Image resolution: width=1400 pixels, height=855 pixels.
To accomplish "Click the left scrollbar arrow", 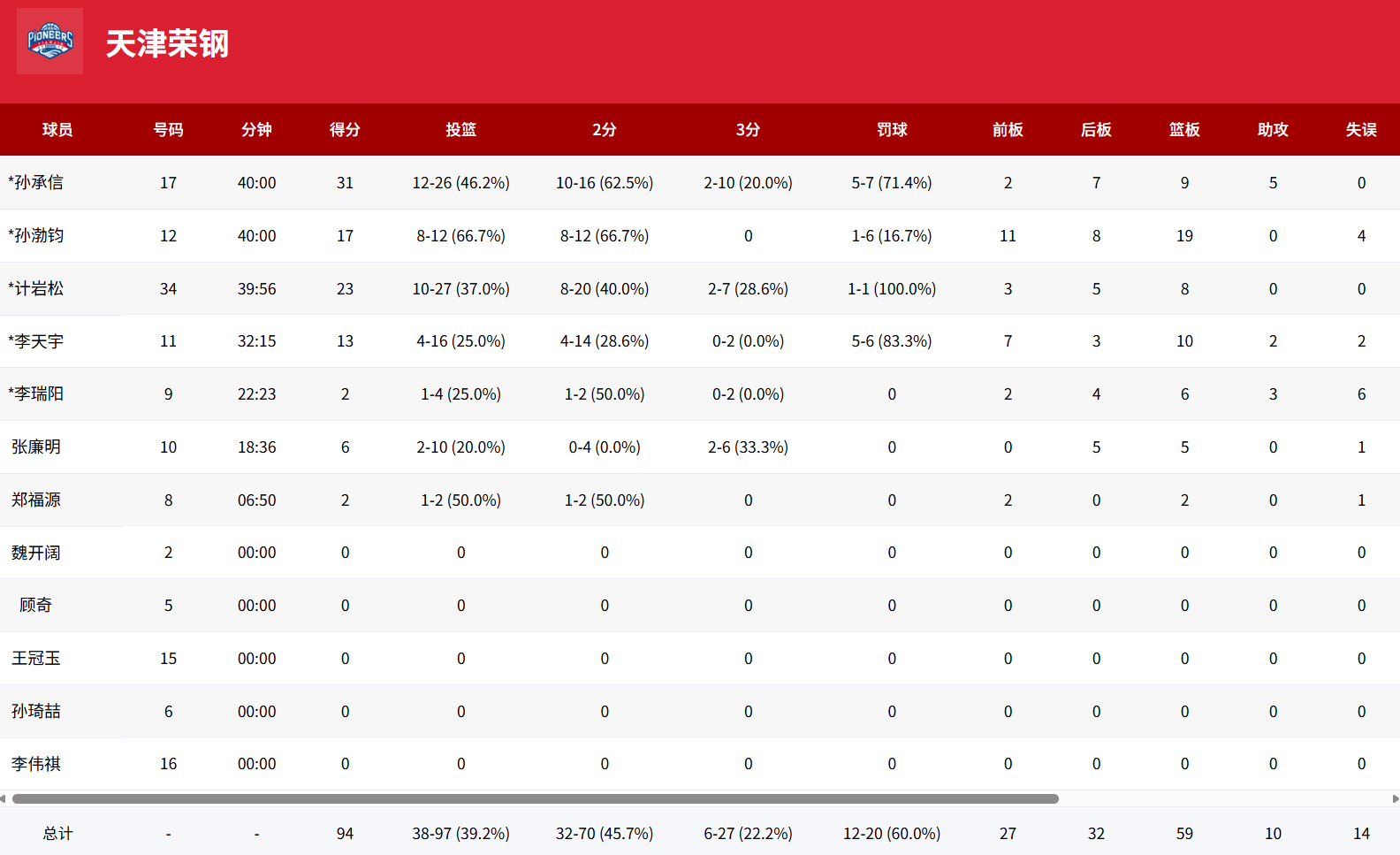I will [4, 798].
